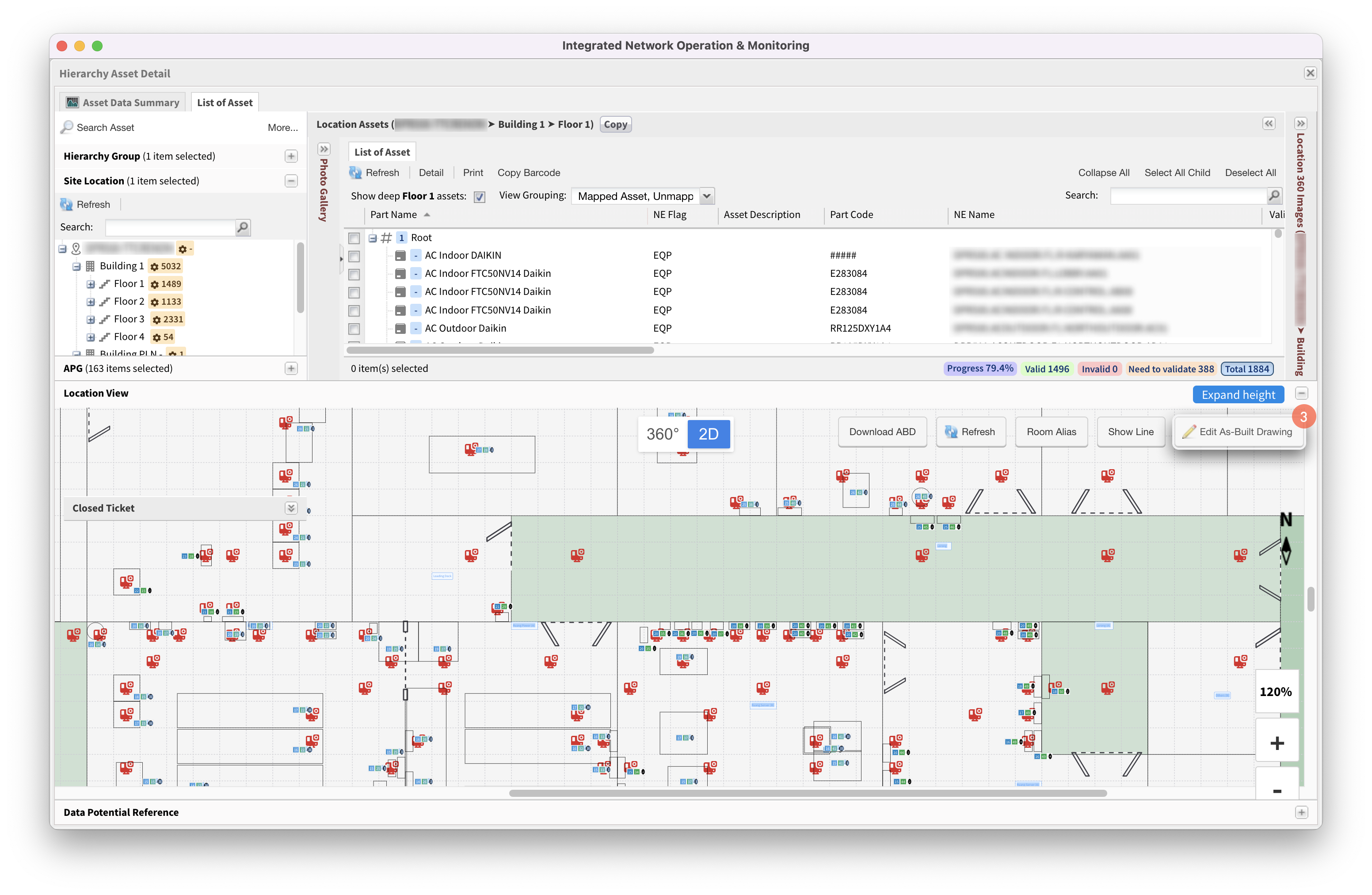Collapse the Root row in asset list

click(373, 237)
